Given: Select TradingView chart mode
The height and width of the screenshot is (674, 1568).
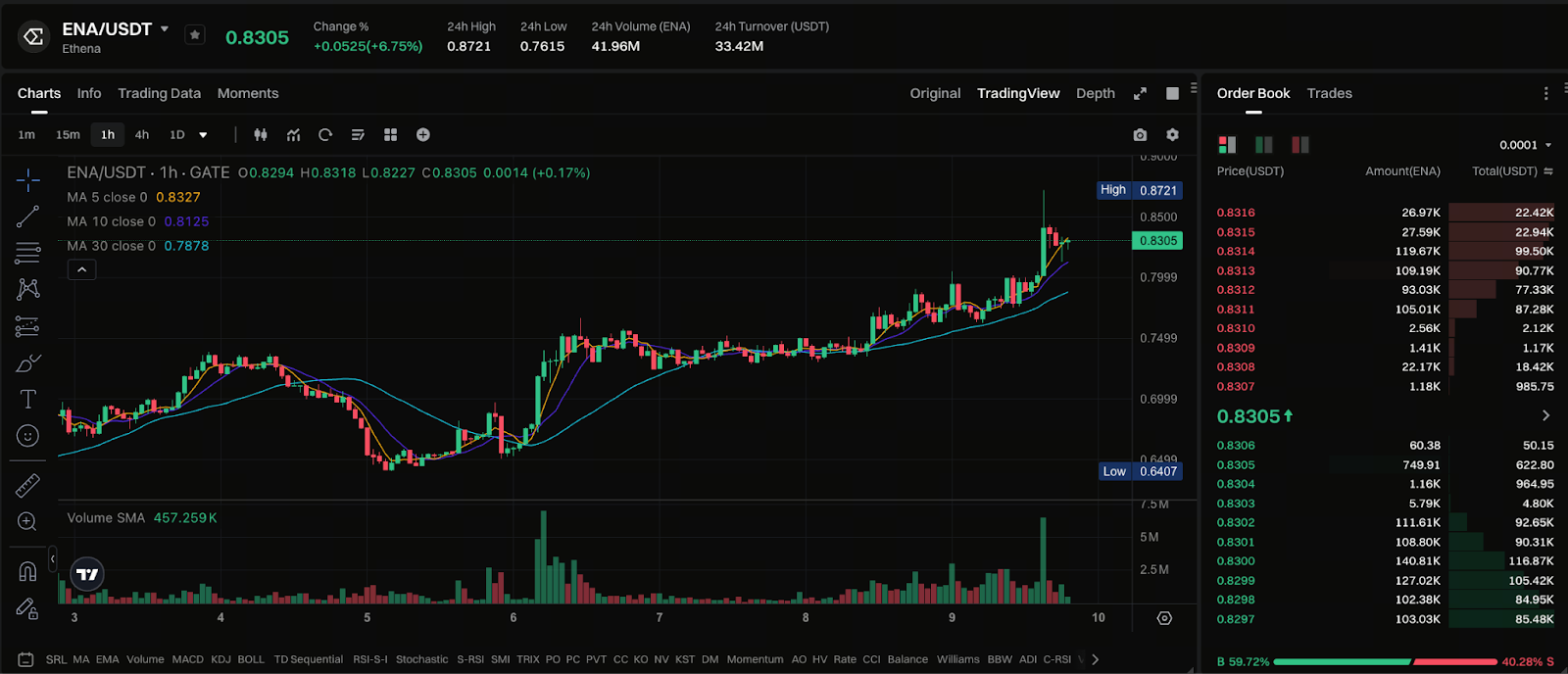Looking at the screenshot, I should point(1018,94).
